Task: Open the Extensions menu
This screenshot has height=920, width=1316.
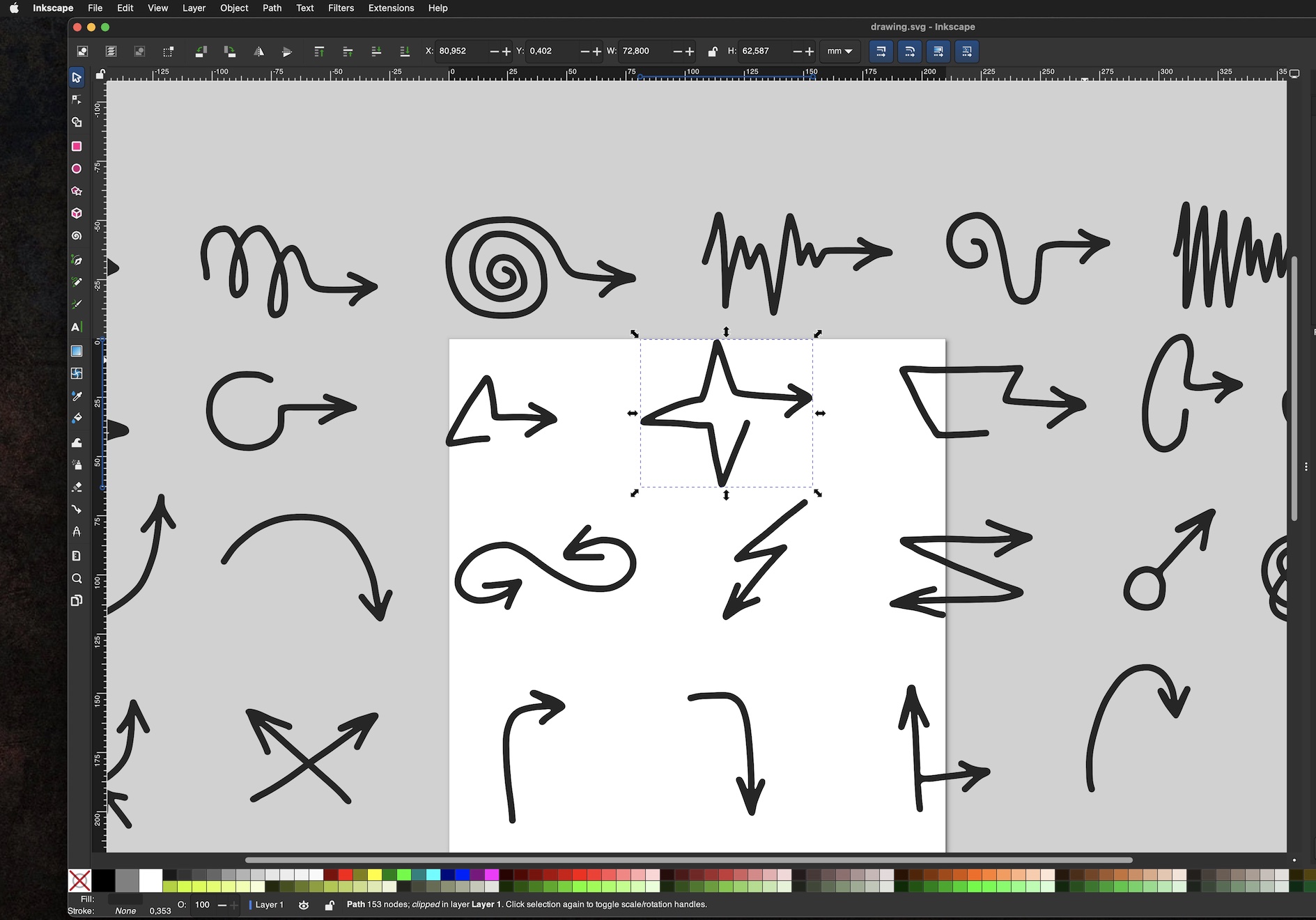Action: click(x=391, y=8)
